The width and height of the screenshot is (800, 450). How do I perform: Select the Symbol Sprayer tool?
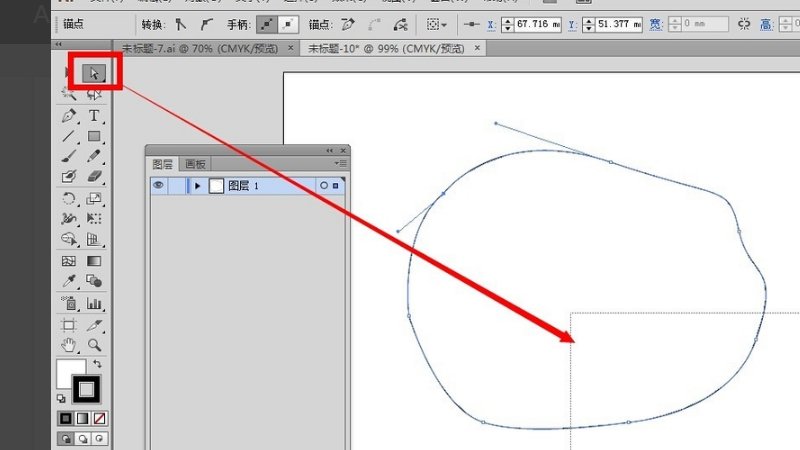tap(68, 304)
